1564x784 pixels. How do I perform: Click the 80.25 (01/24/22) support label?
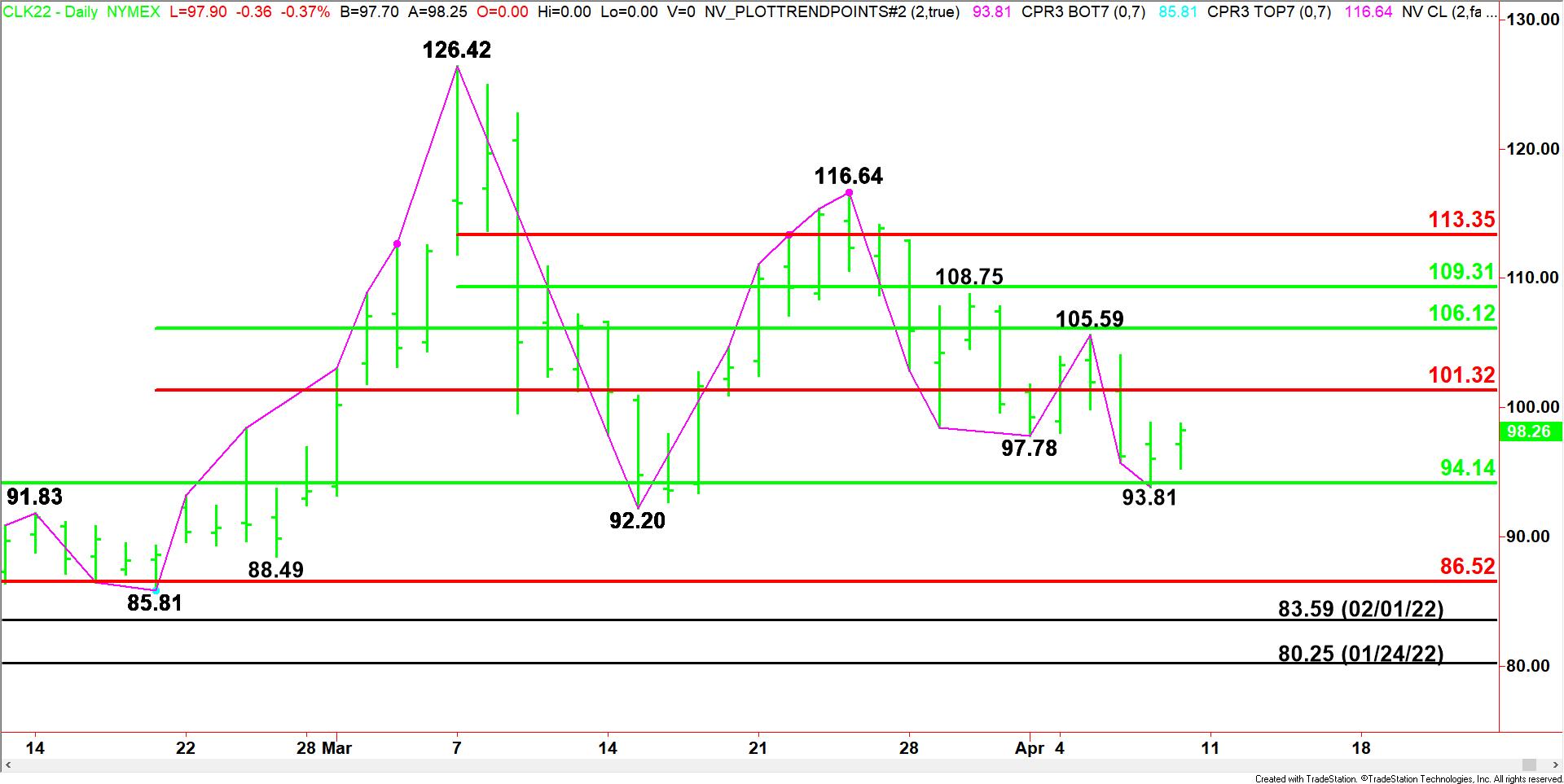point(1360,653)
